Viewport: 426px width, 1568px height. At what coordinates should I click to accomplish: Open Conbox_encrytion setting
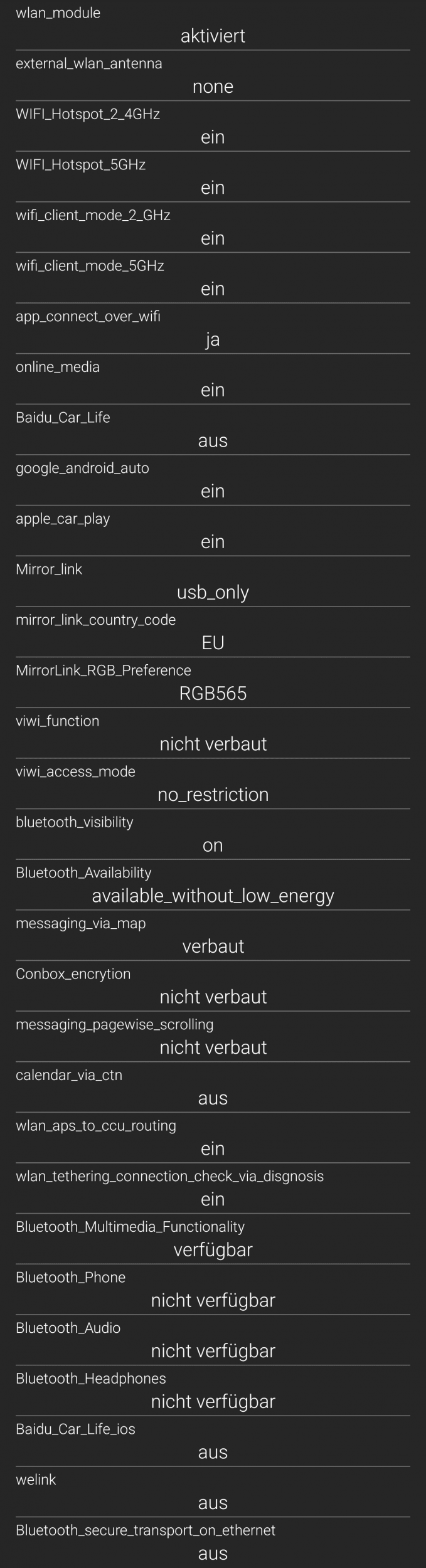[213, 987]
